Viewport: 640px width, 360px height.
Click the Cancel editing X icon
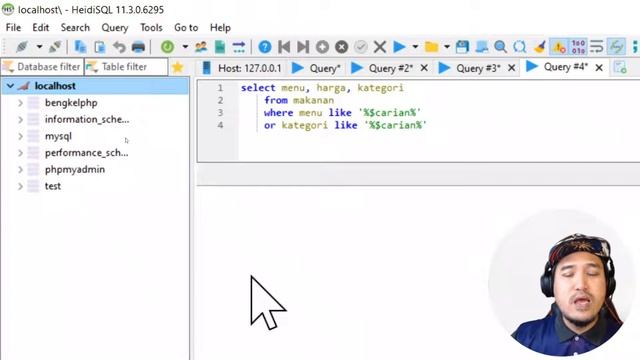pos(380,47)
